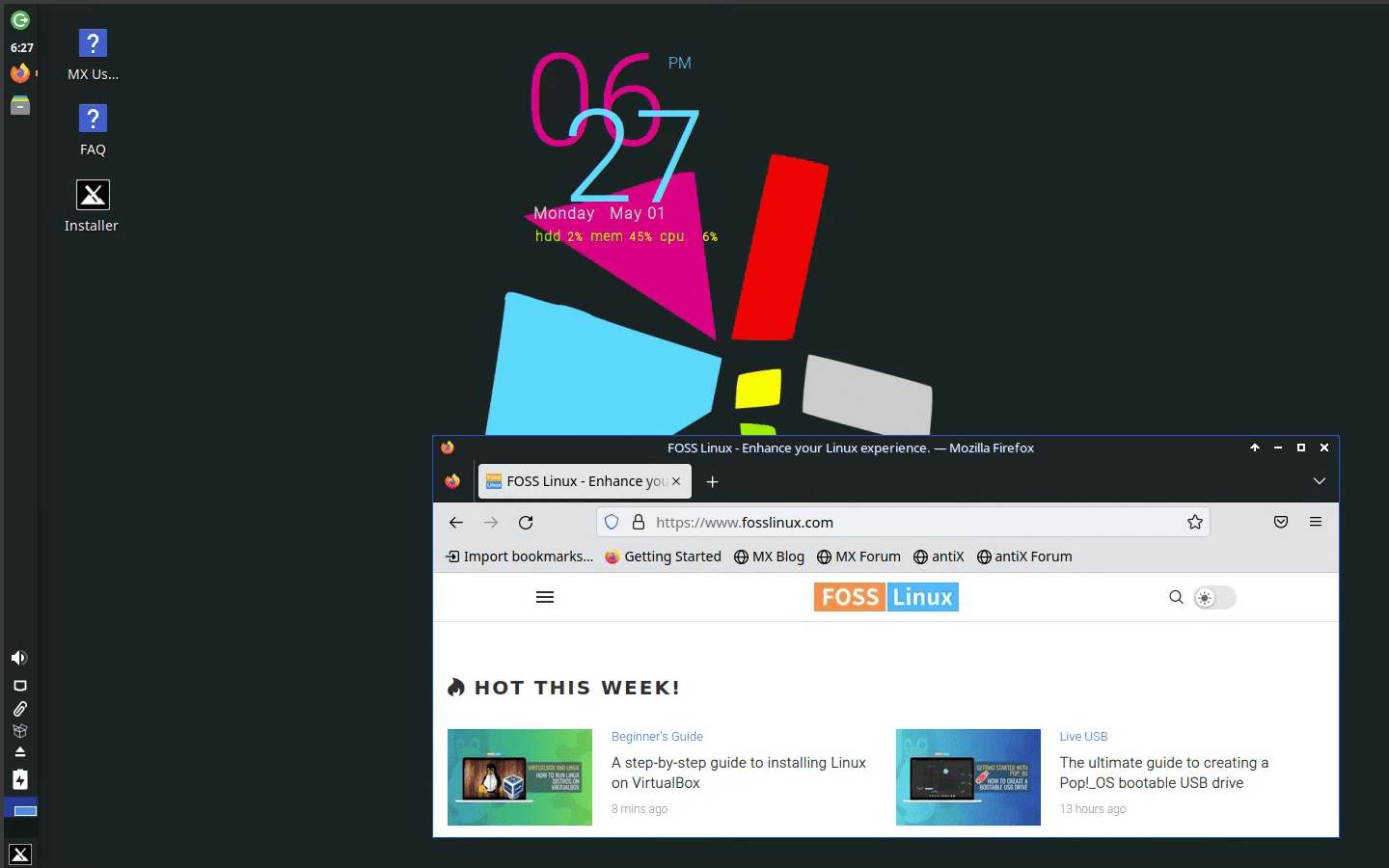The width and height of the screenshot is (1389, 868).
Task: Open the Pop!_OS bootable USB article
Action: pyautogui.click(x=1164, y=773)
